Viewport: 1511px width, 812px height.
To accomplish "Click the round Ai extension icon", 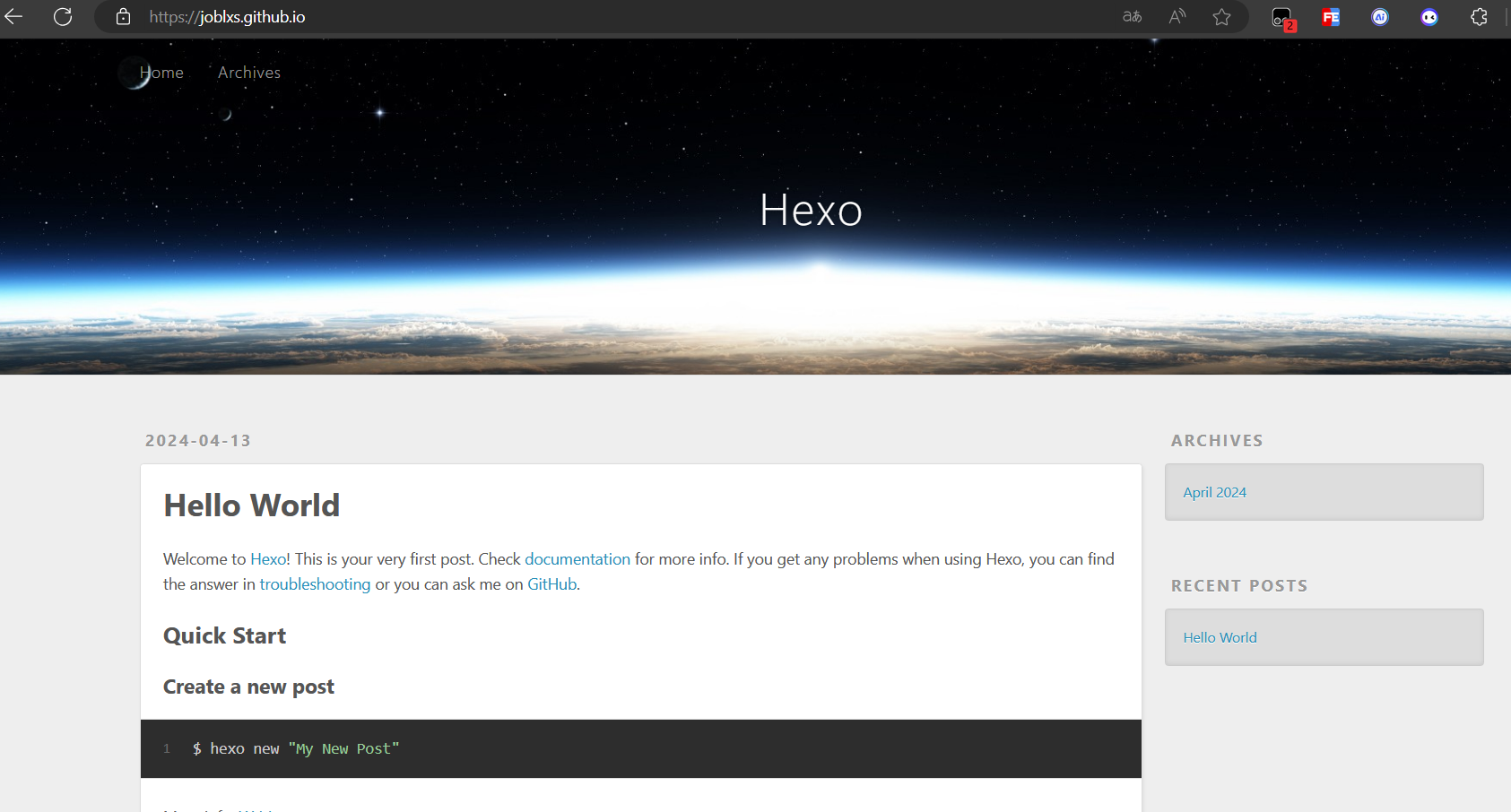I will [1380, 17].
